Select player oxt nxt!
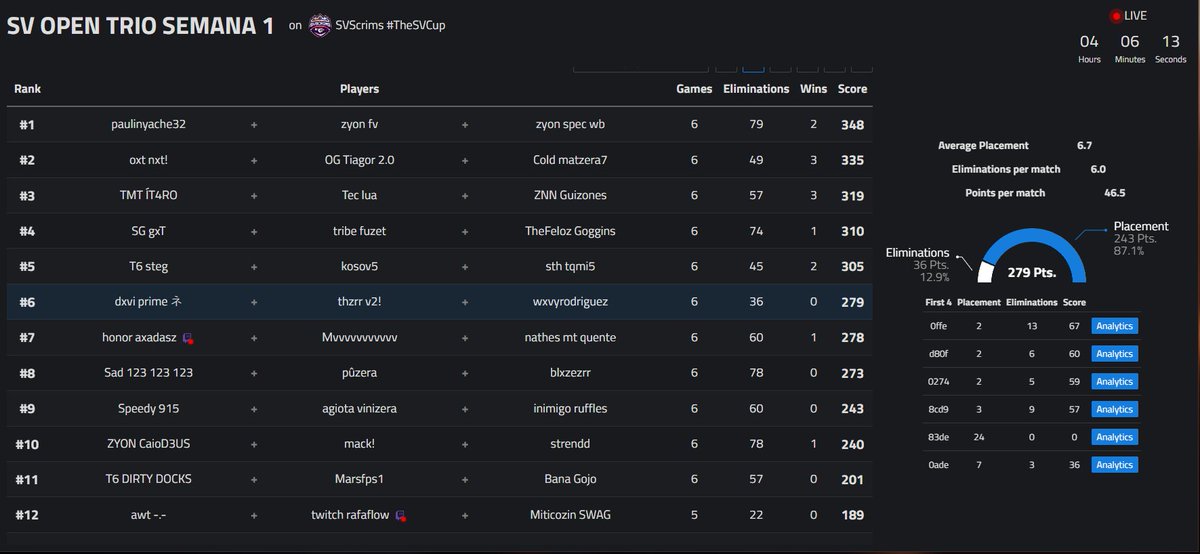The image size is (1200, 554). pos(149,160)
